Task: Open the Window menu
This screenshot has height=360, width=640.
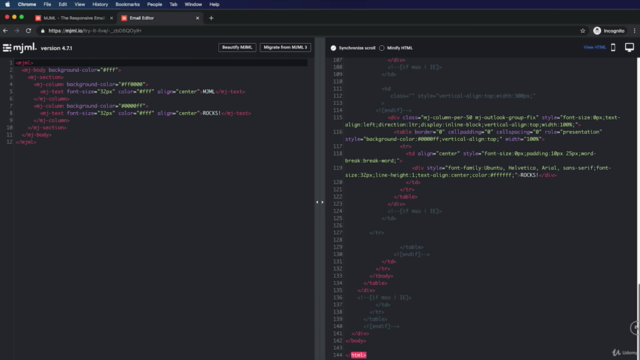Action: (x=193, y=4)
